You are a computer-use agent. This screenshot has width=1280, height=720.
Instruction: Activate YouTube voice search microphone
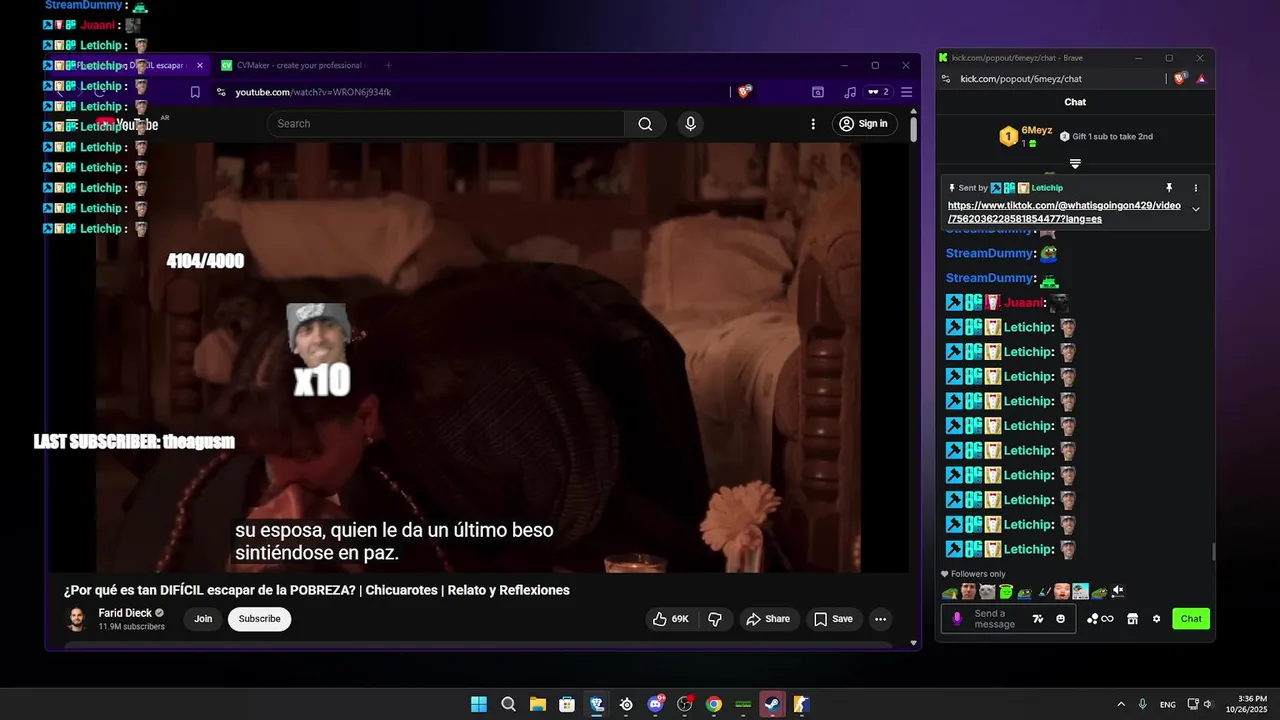690,124
